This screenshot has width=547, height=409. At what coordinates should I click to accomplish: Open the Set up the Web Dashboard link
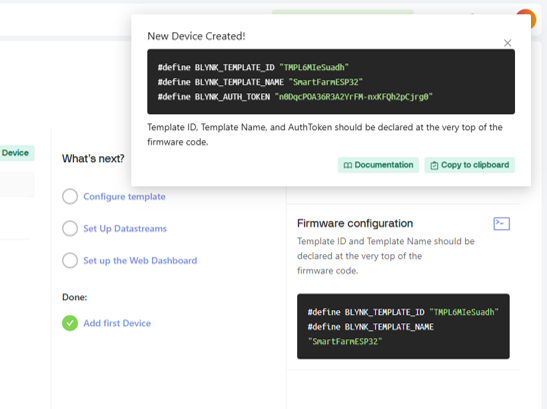click(x=140, y=260)
